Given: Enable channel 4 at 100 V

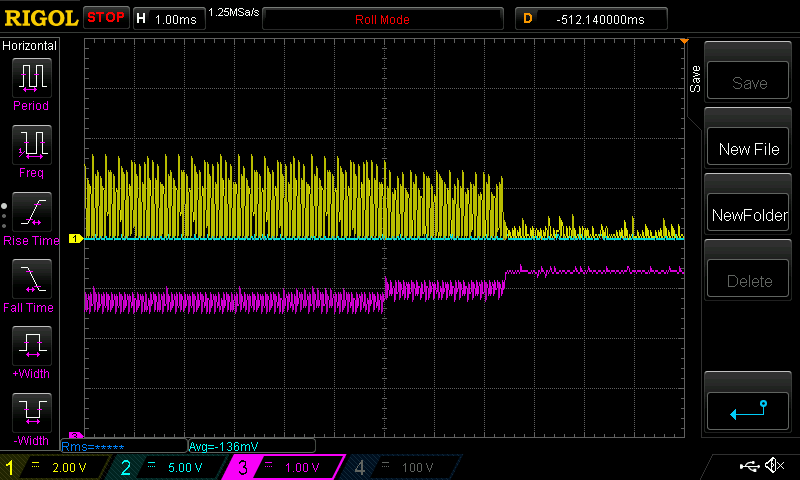Looking at the screenshot, I should click(398, 467).
